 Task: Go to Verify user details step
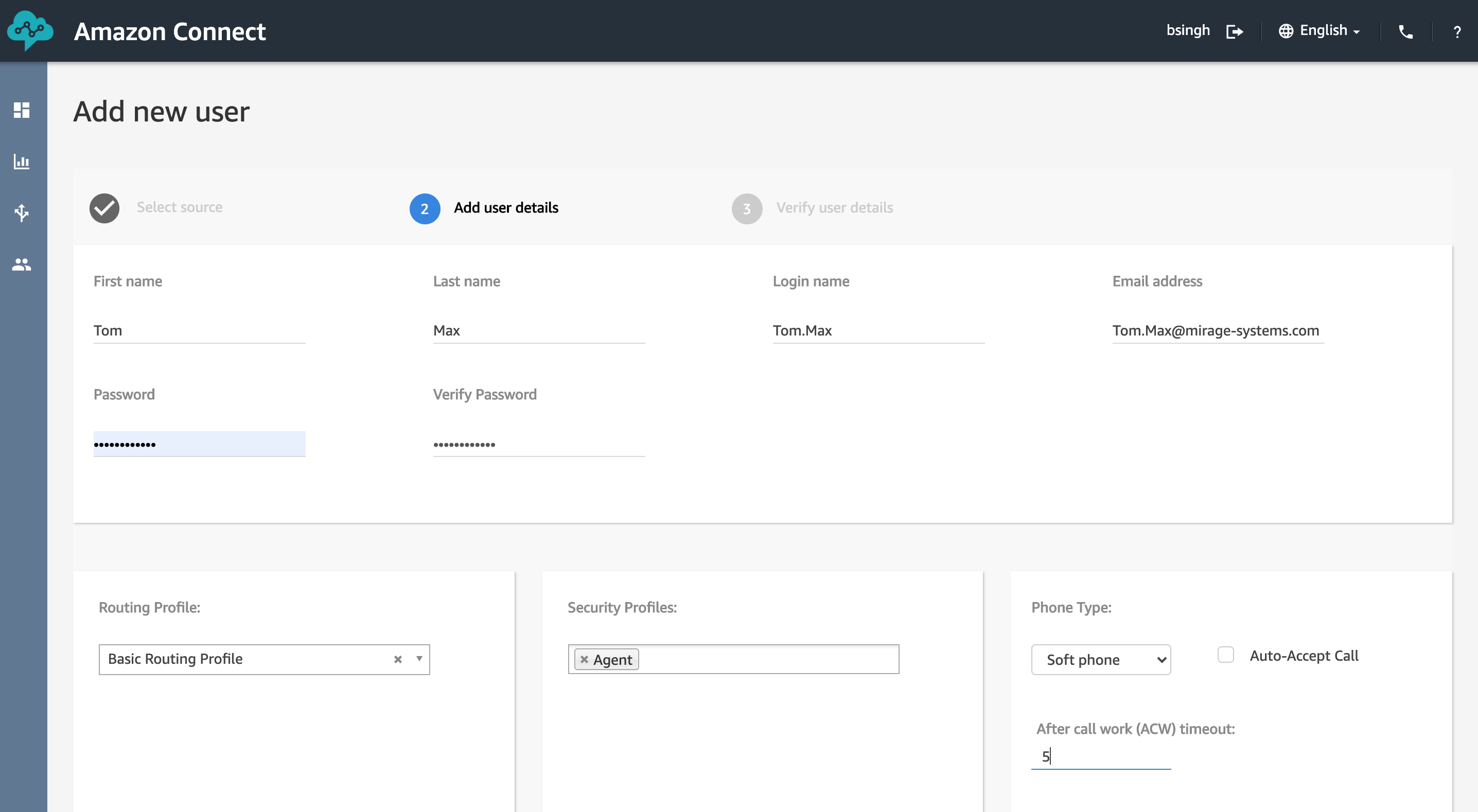point(813,208)
